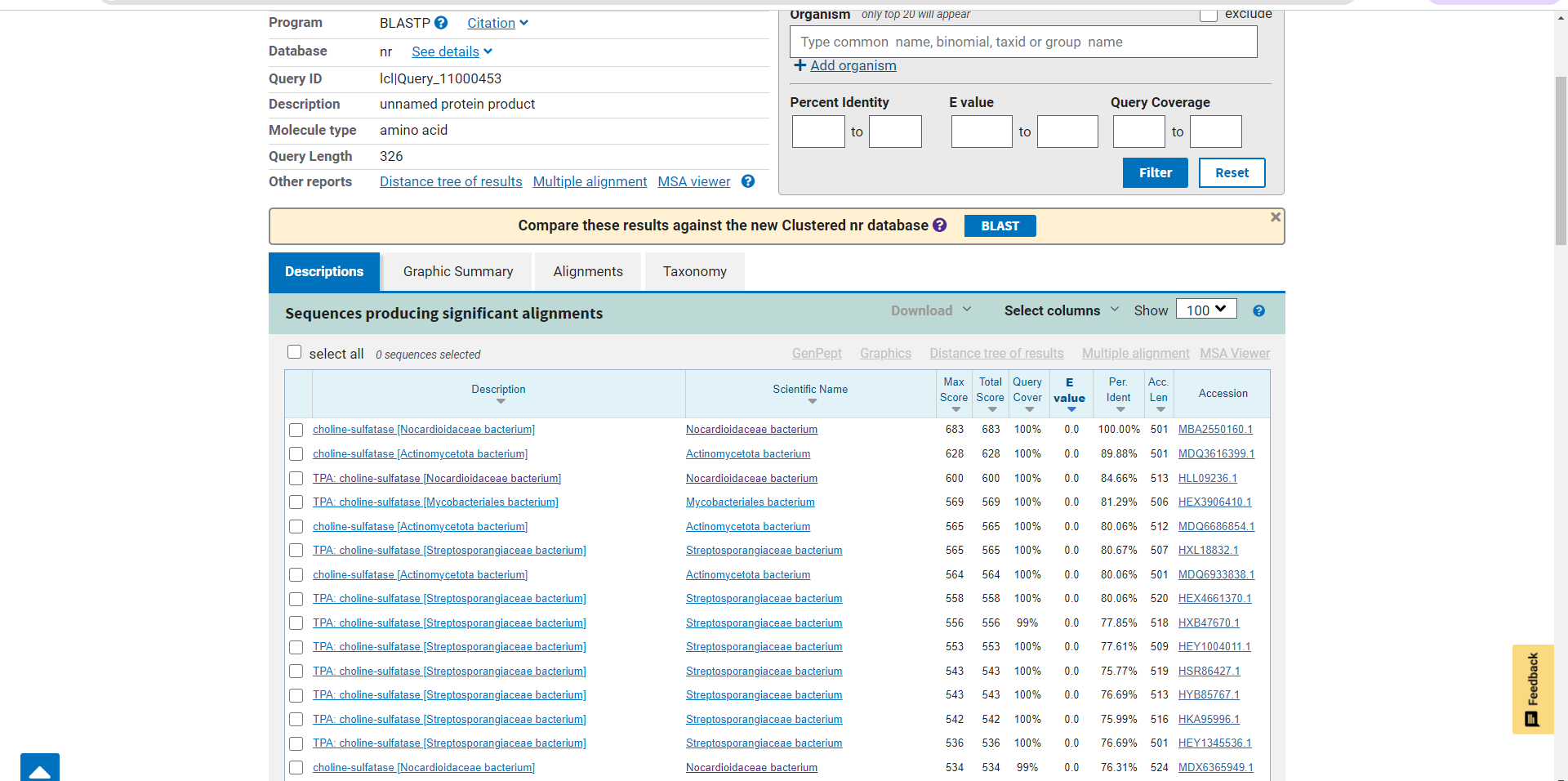
Task: Open TPA: choline-sulfatase [Mycobacteriales bacterium] description
Action: pyautogui.click(x=435, y=502)
